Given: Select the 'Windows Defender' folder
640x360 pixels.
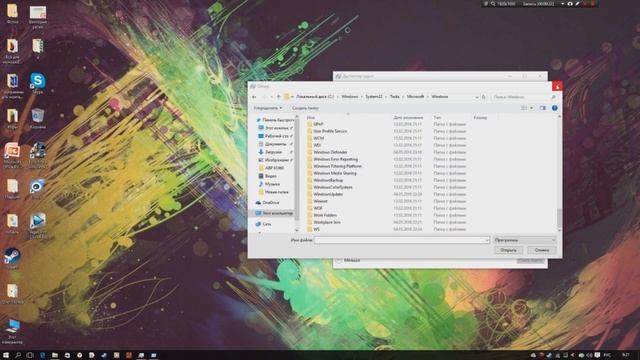Looking at the screenshot, I should pos(330,152).
